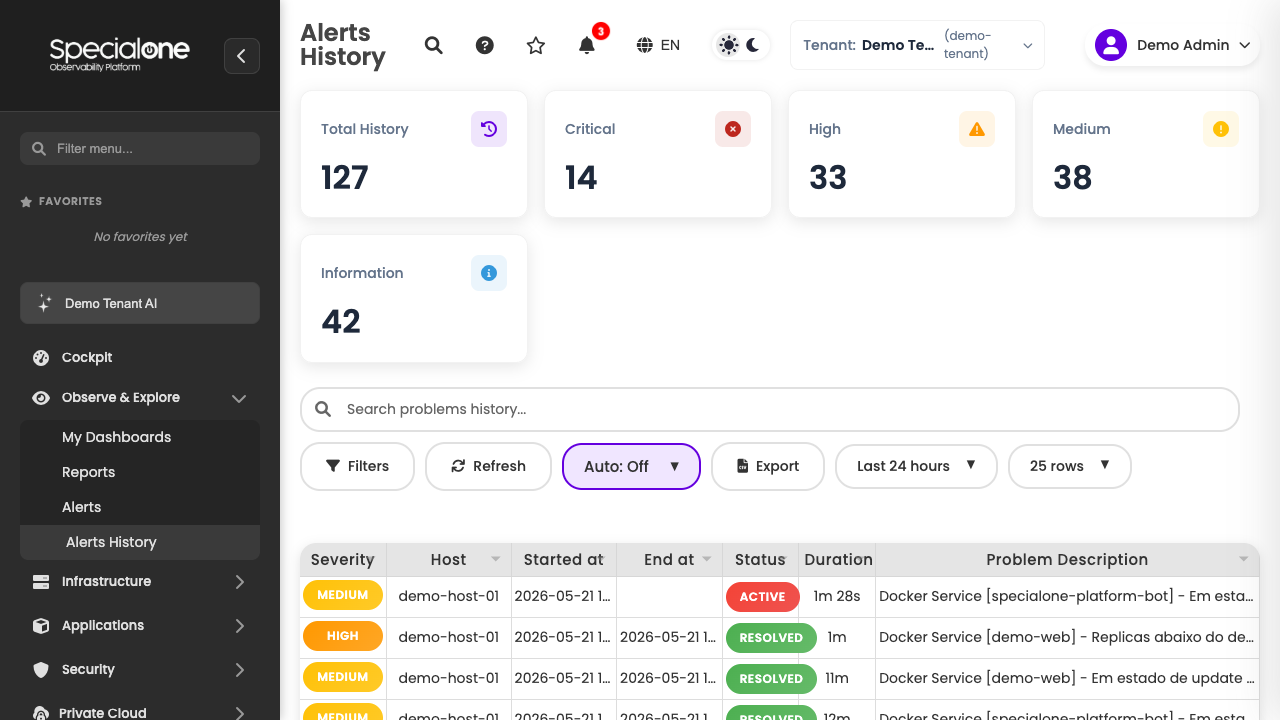Focus the Search problems history field
The image size is (1280, 720).
click(x=770, y=409)
